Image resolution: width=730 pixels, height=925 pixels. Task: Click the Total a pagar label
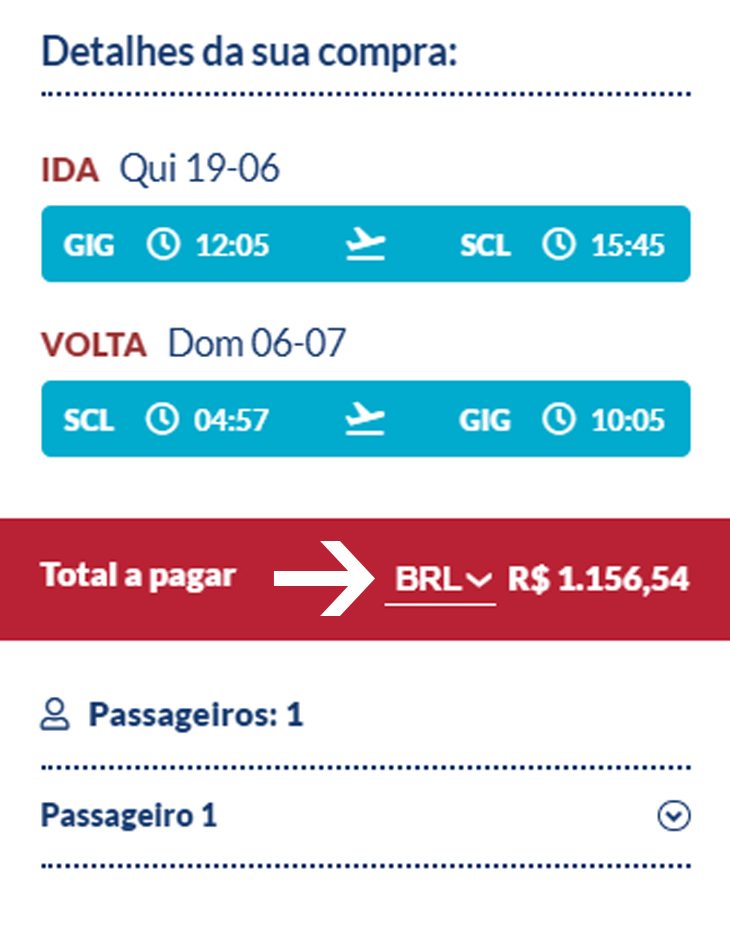pos(138,575)
